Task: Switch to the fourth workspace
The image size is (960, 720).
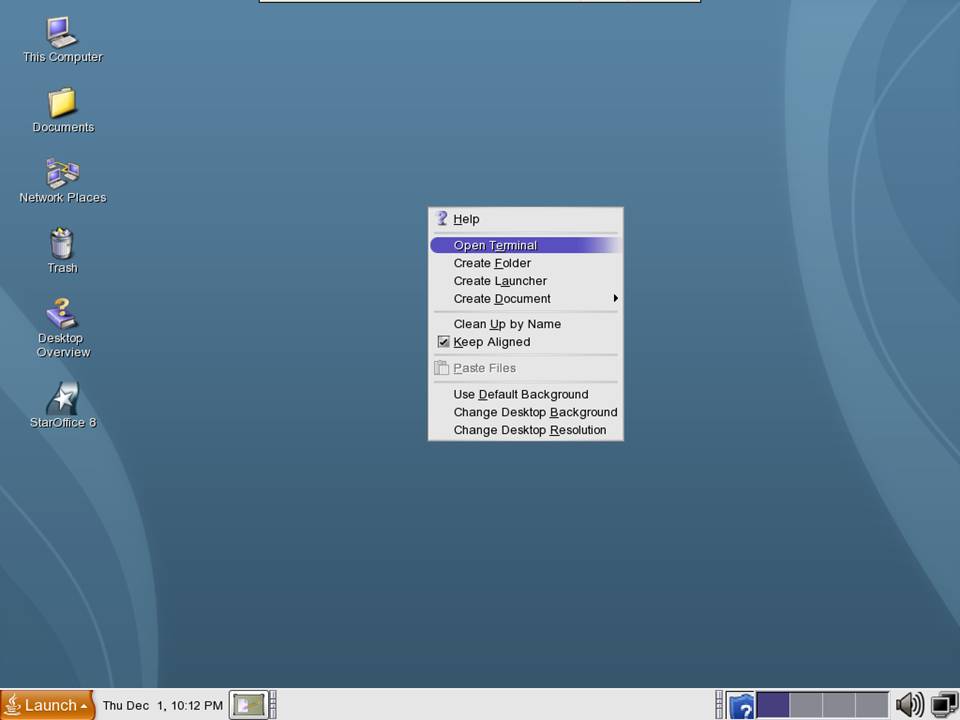Action: point(872,705)
